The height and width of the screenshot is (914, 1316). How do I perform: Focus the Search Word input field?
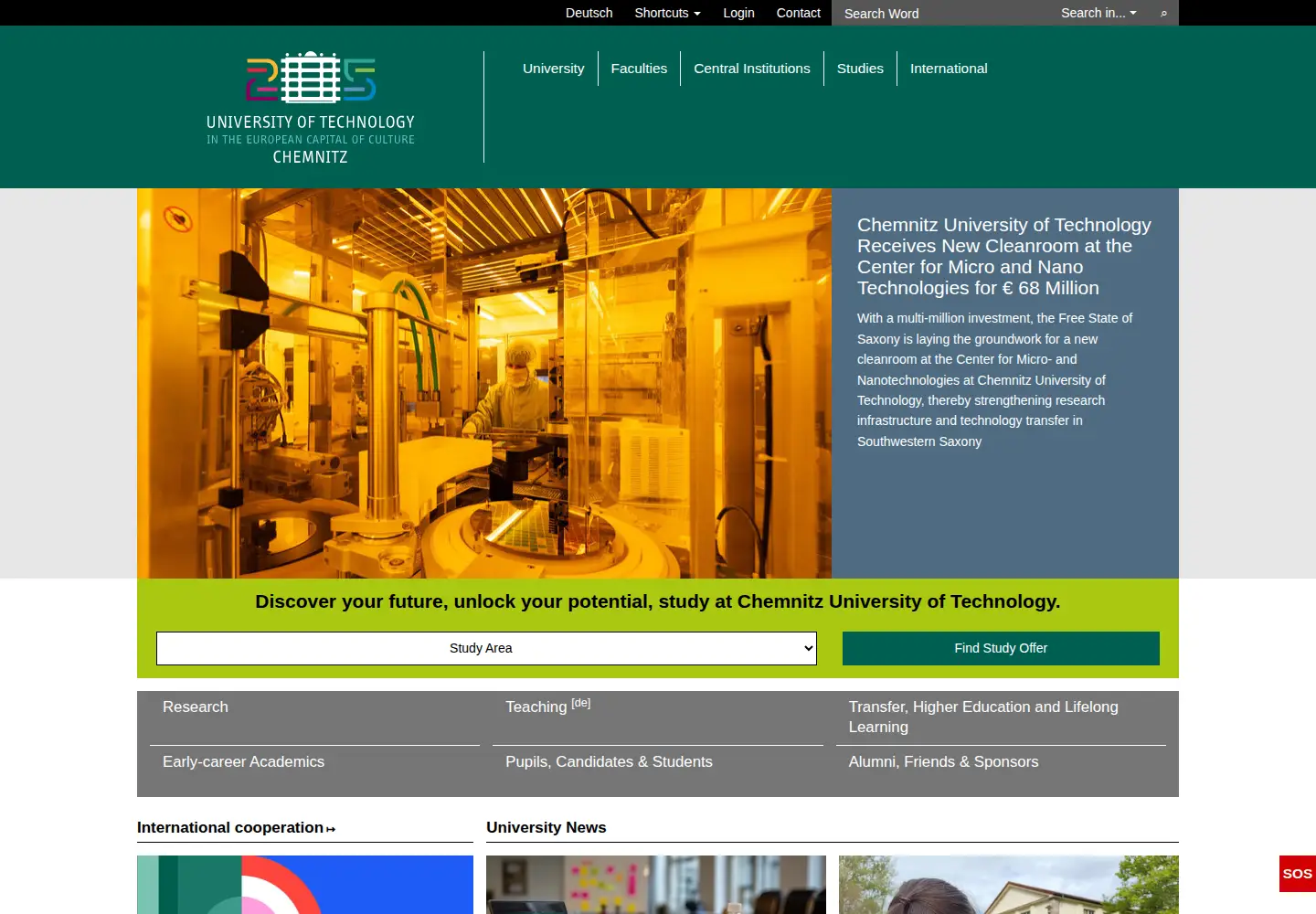[x=941, y=13]
